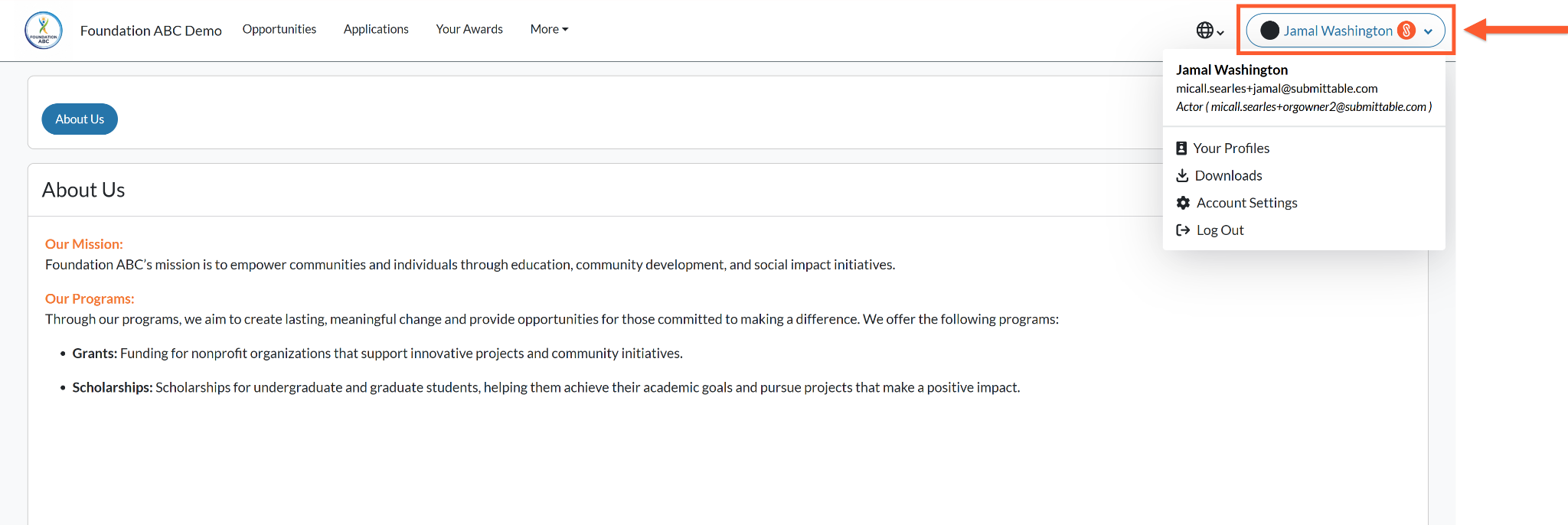
Task: Choose Your Profiles from the user menu
Action: (1231, 148)
